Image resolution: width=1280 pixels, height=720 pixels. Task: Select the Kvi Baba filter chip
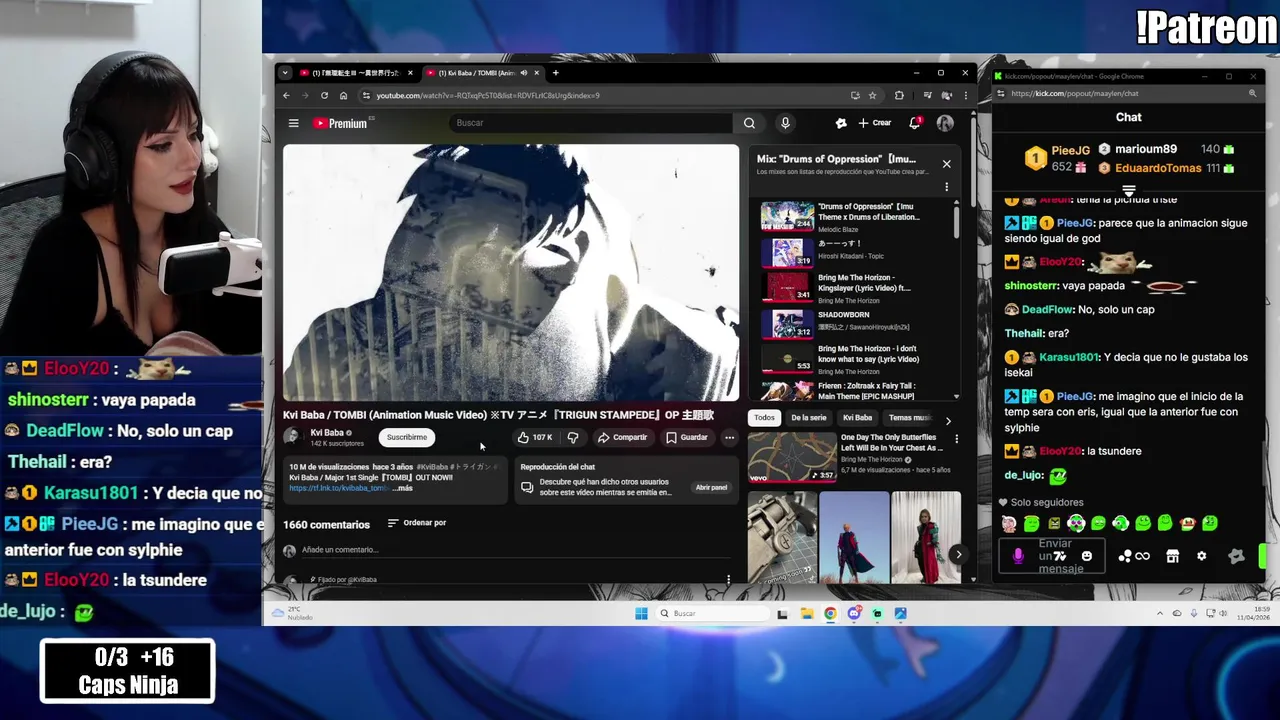point(857,417)
